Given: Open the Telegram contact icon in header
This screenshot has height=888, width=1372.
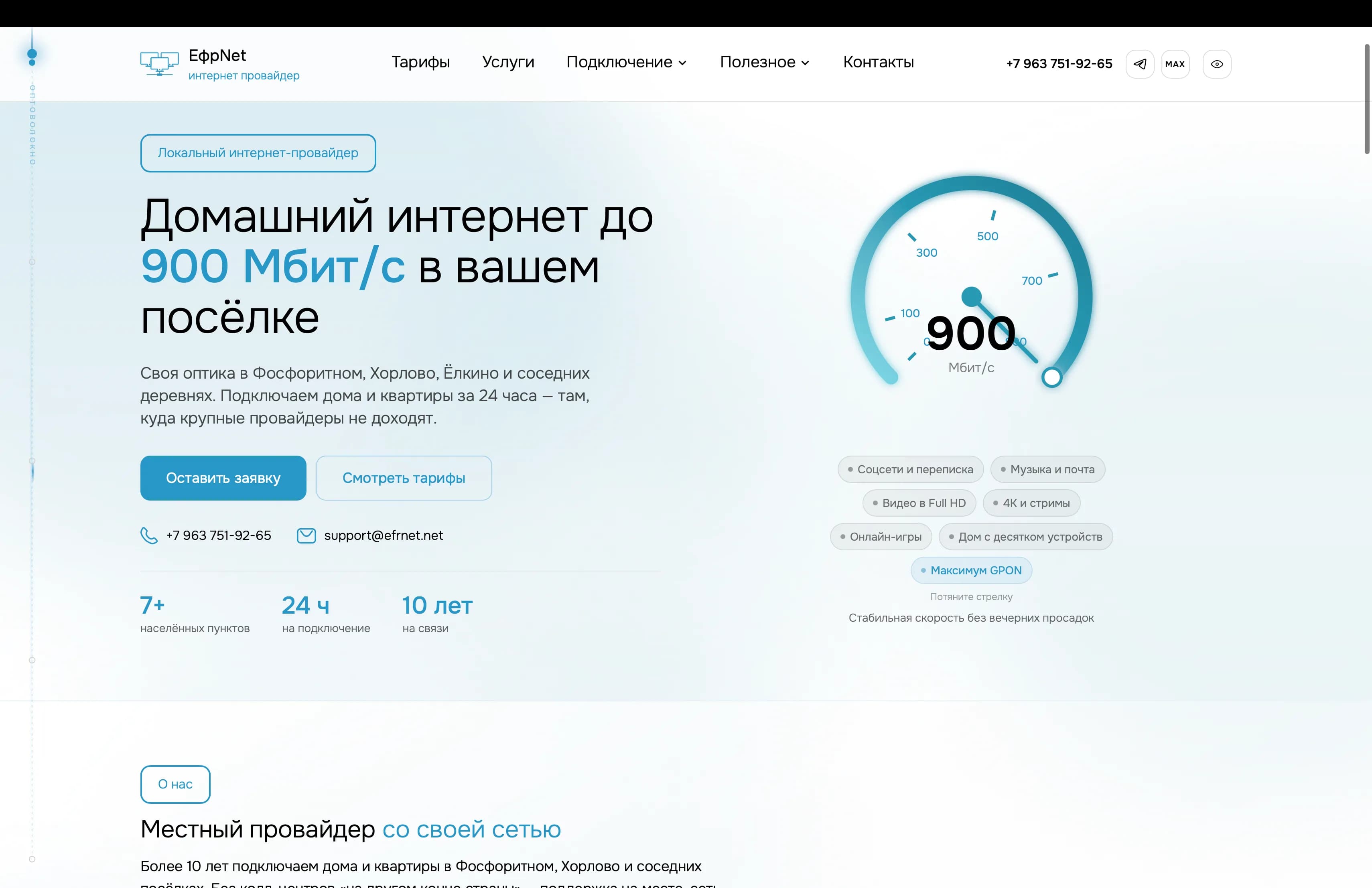Looking at the screenshot, I should tap(1140, 64).
